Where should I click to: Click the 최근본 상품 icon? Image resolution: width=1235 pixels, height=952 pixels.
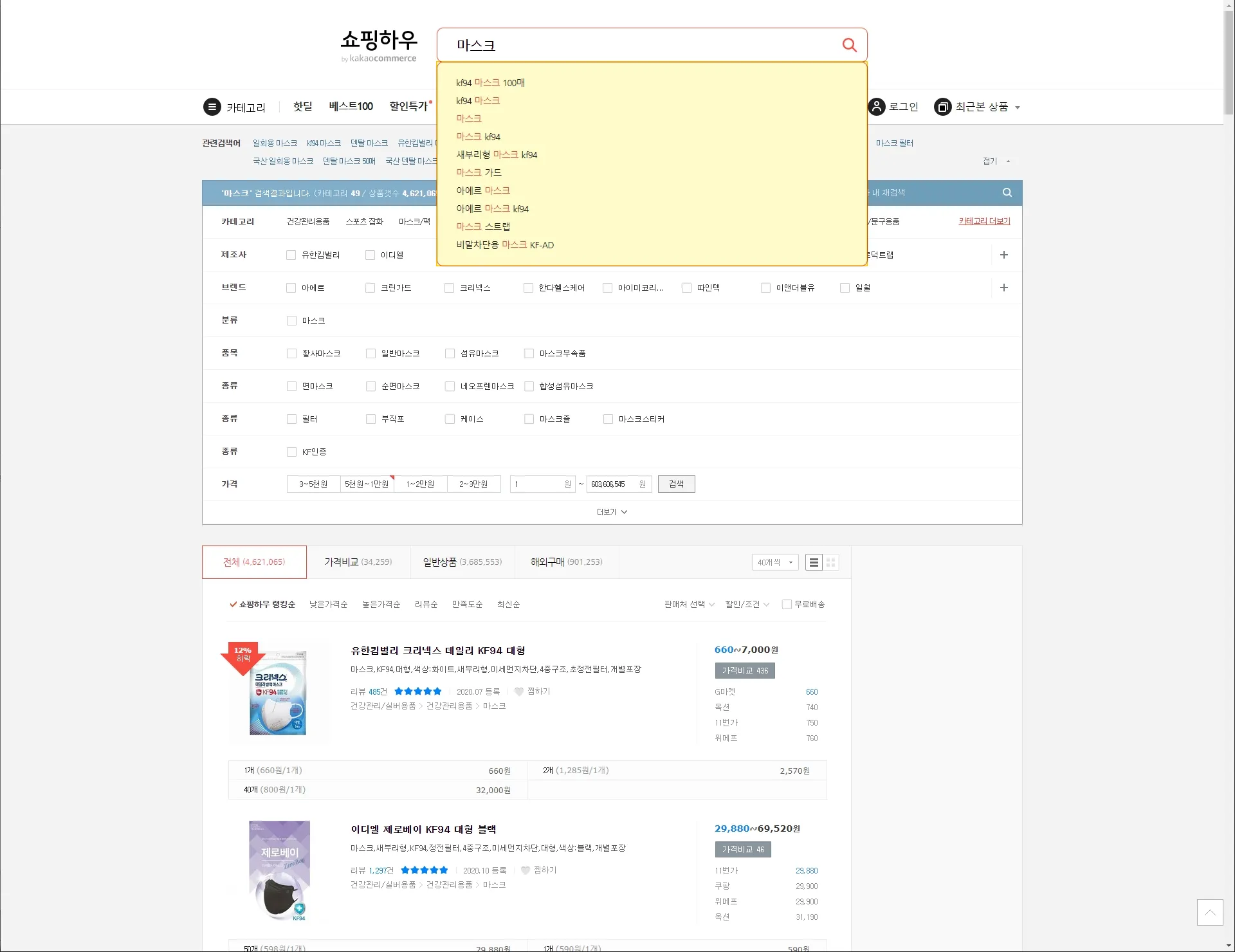pyautogui.click(x=942, y=107)
